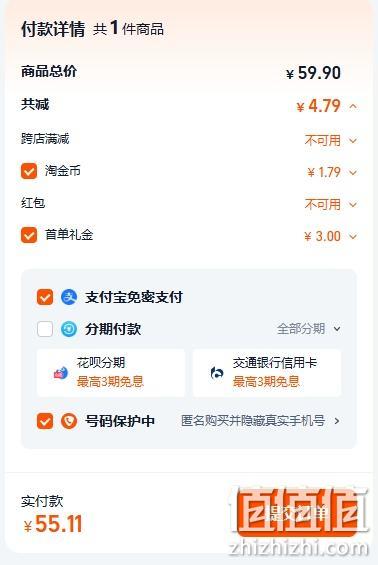378x565 pixels.
Task: Select the 交通银行信用卡 installment option
Action: (x=267, y=373)
